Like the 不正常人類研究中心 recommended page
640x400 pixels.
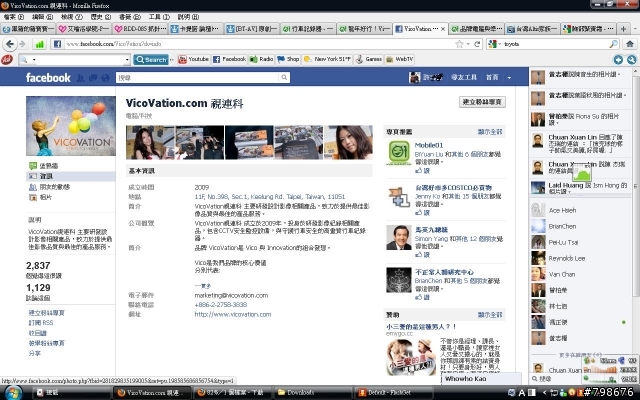click(x=422, y=297)
